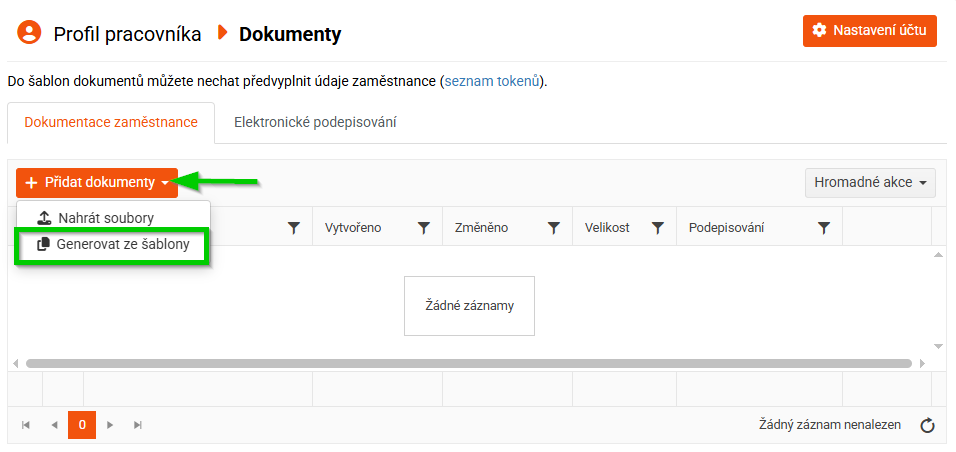Click page number 0 in pager

pyautogui.click(x=82, y=425)
